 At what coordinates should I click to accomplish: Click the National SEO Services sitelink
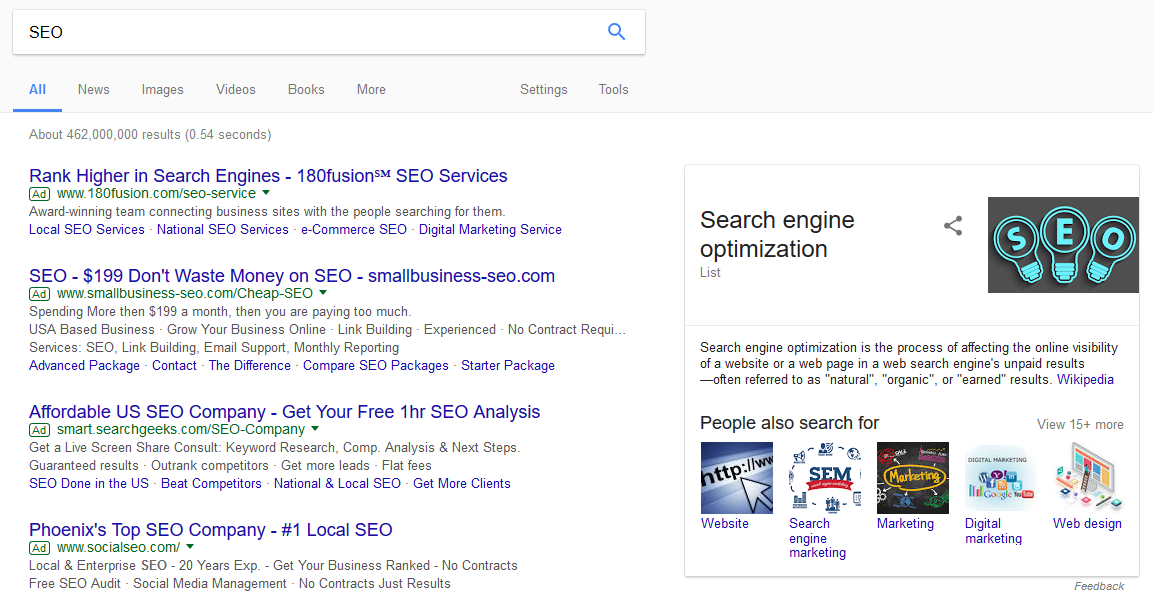[x=223, y=229]
